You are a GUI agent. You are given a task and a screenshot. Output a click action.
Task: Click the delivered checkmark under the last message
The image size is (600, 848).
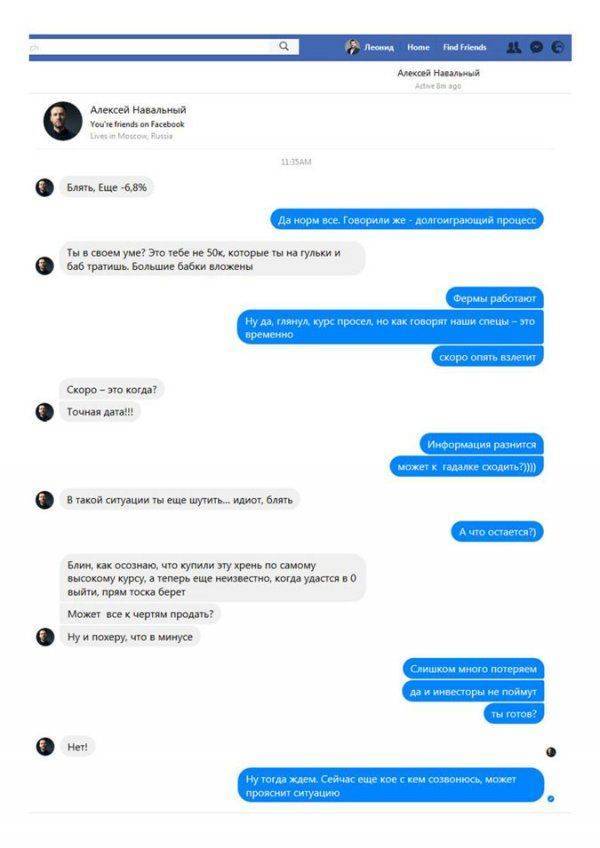point(551,798)
